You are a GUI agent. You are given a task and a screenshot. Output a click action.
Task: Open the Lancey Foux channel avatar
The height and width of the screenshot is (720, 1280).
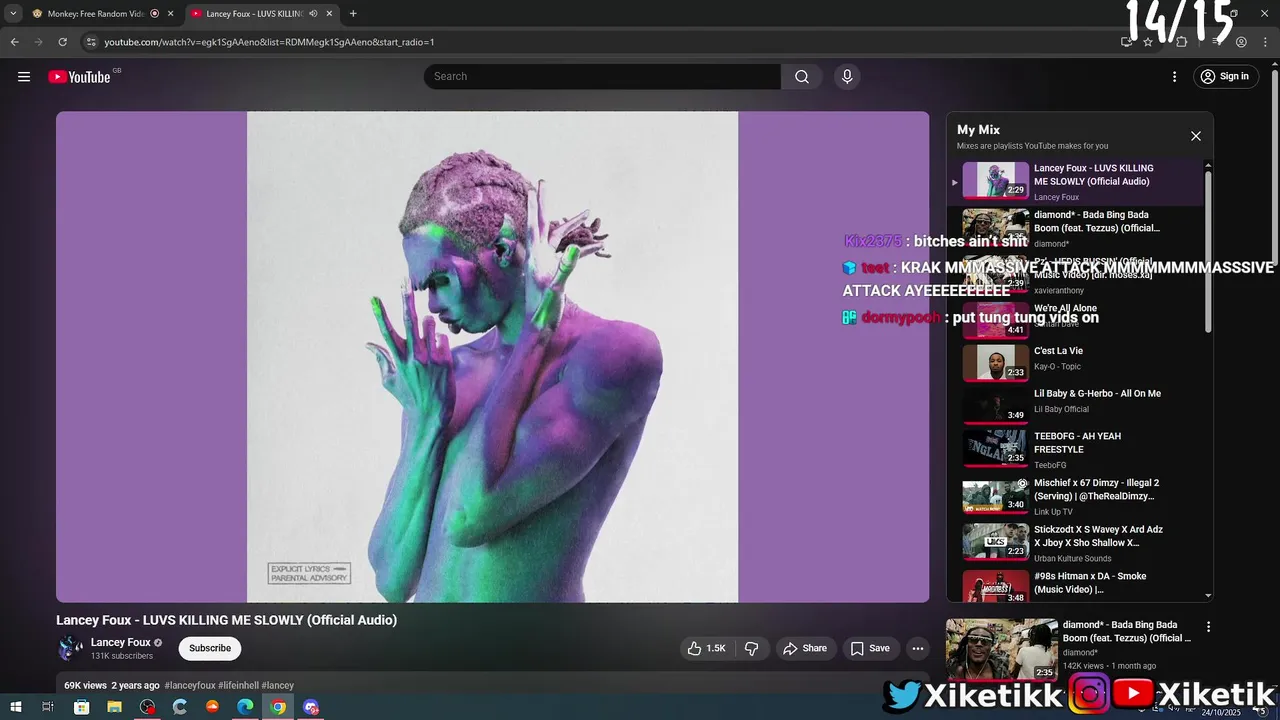click(70, 648)
